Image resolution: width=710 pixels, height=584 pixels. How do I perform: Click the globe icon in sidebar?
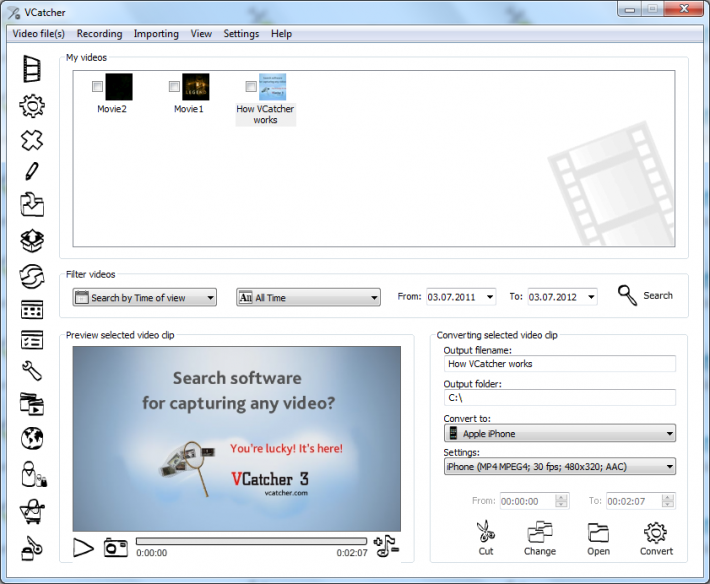tap(32, 438)
